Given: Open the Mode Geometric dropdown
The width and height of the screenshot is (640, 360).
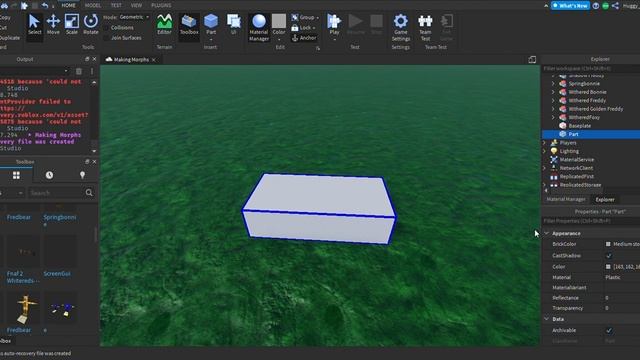Looking at the screenshot, I should tap(134, 17).
